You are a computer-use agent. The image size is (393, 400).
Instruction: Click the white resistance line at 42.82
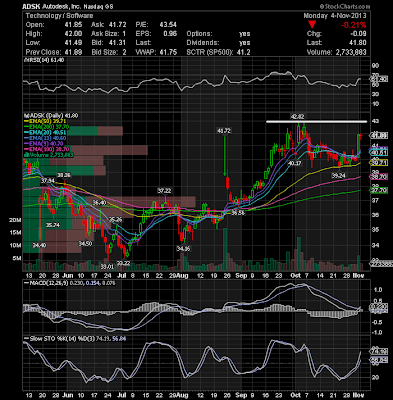point(316,122)
